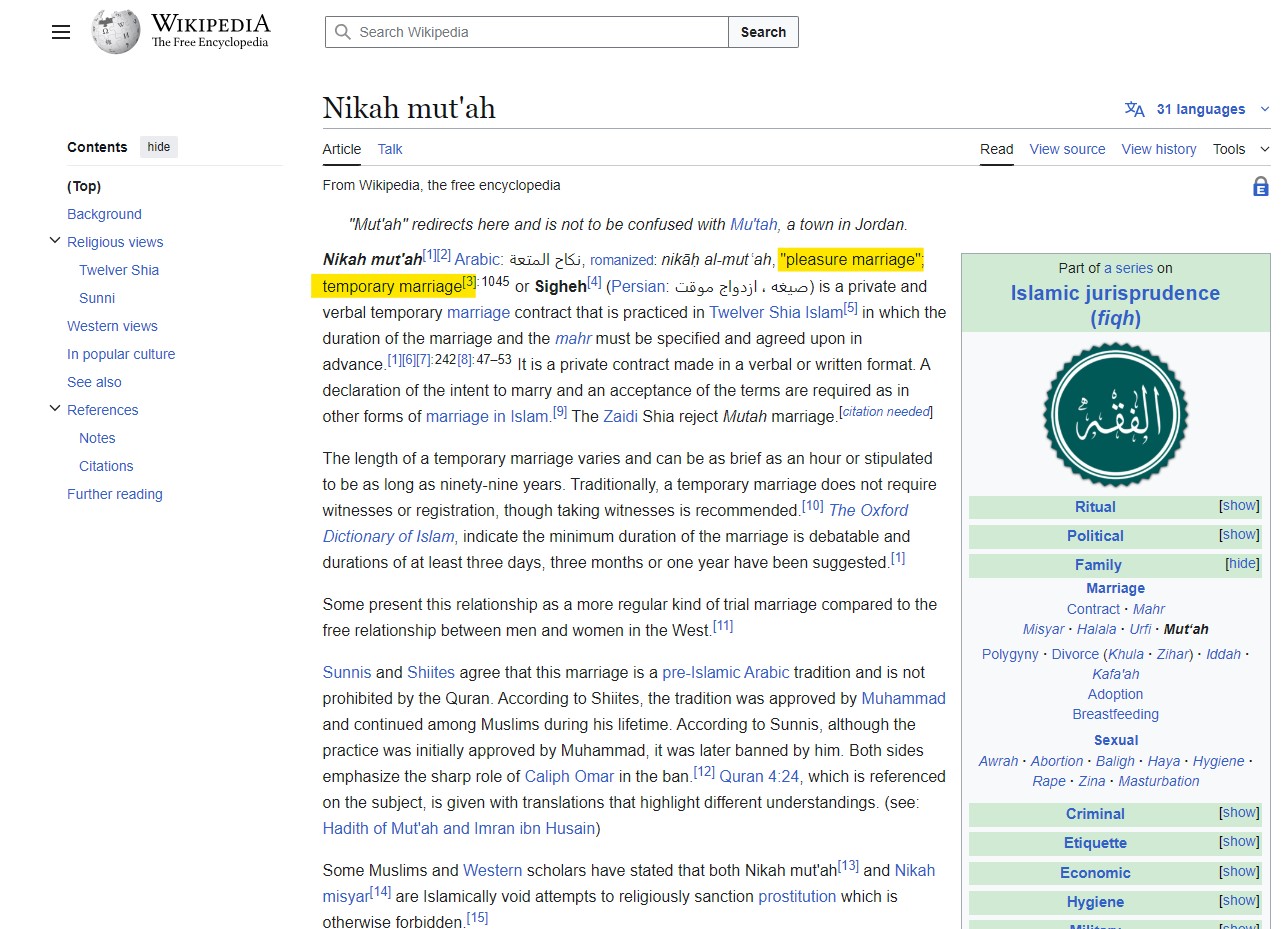The image size is (1283, 929).
Task: Open the pre-Islamic Arabic link
Action: point(726,672)
